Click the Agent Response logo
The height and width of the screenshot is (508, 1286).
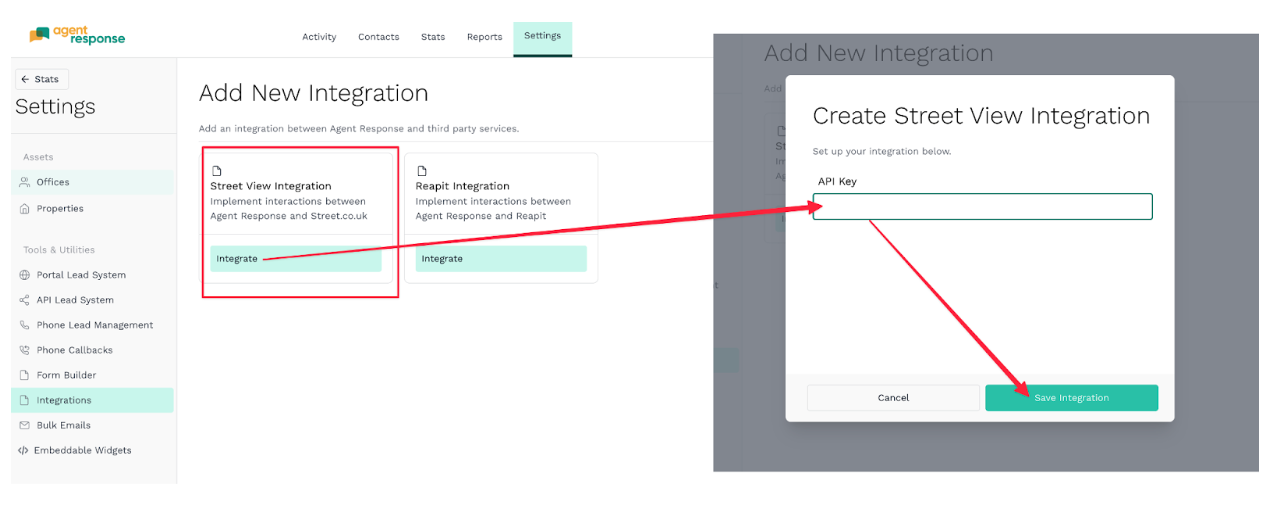click(x=77, y=36)
